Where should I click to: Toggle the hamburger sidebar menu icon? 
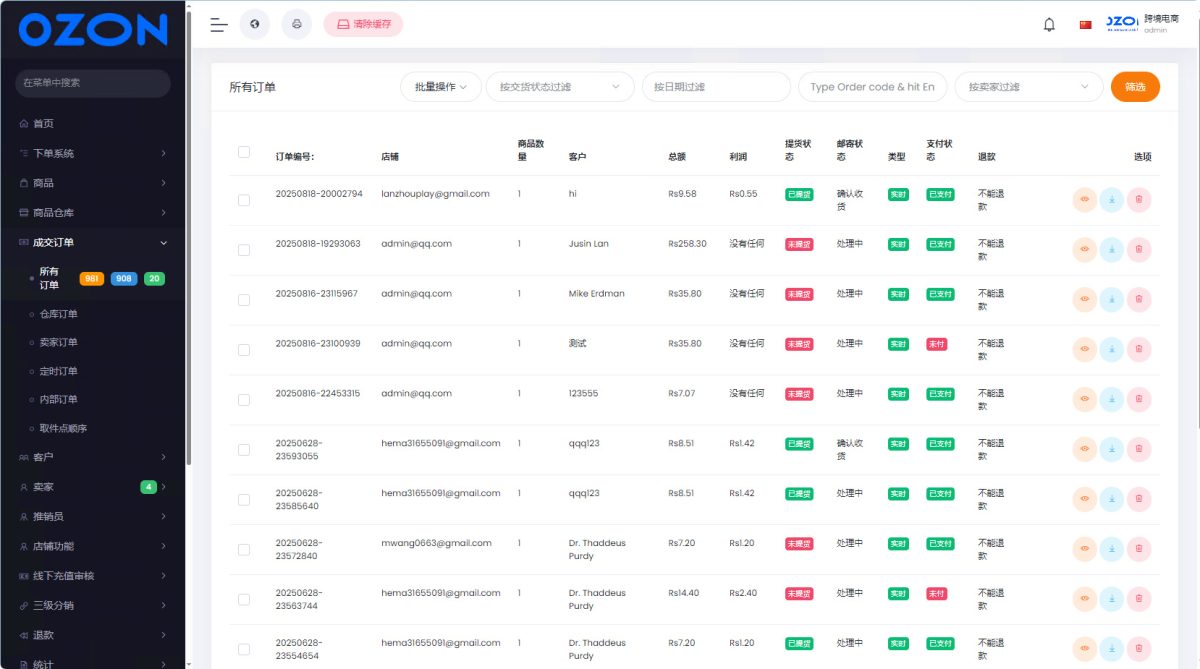point(219,25)
